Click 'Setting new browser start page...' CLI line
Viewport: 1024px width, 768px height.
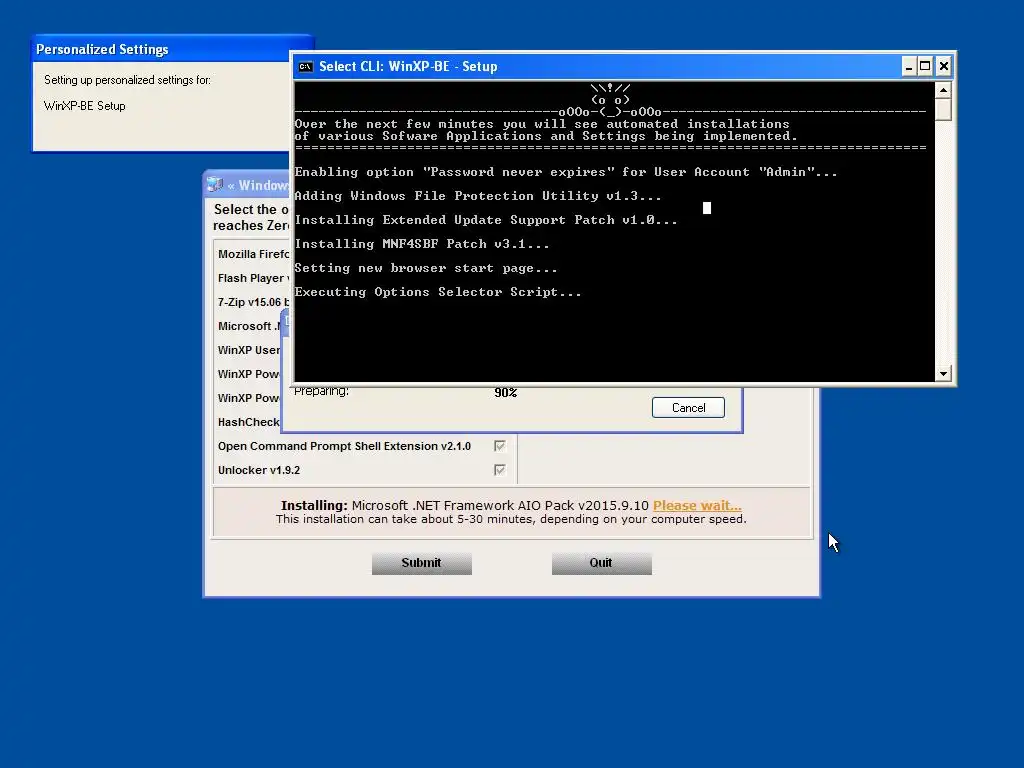point(426,268)
